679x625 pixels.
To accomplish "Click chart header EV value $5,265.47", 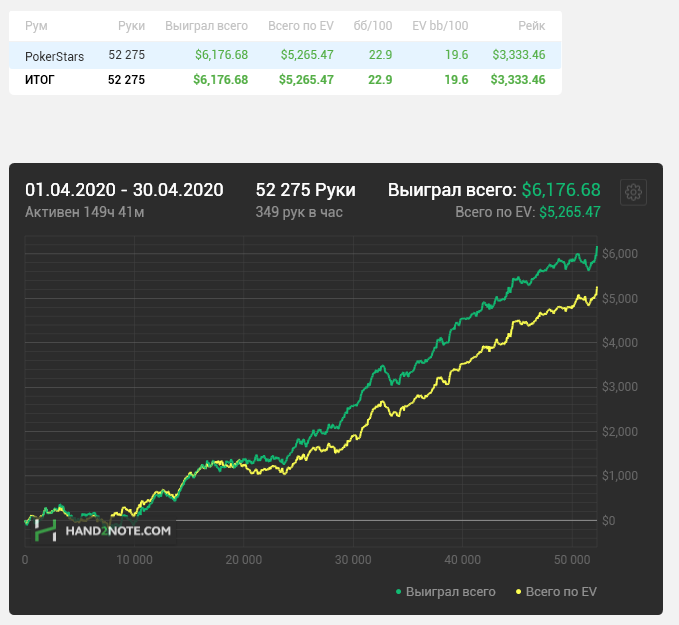I will click(569, 212).
